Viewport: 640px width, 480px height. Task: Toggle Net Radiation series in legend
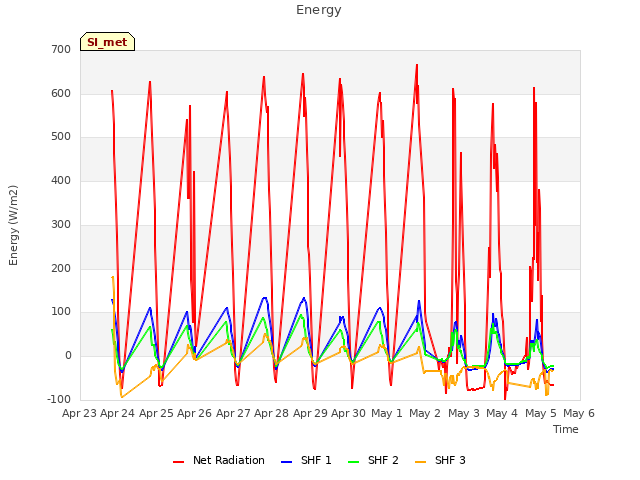(219, 460)
